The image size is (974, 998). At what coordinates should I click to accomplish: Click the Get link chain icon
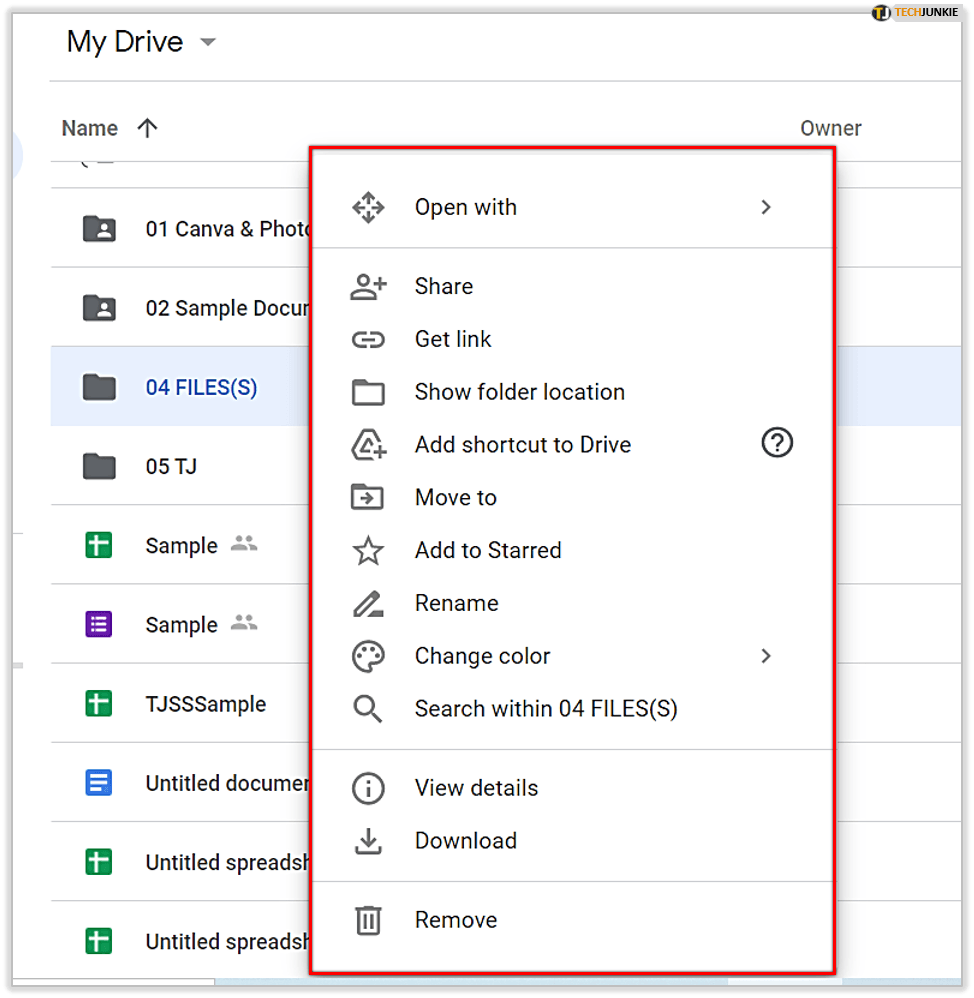(368, 340)
